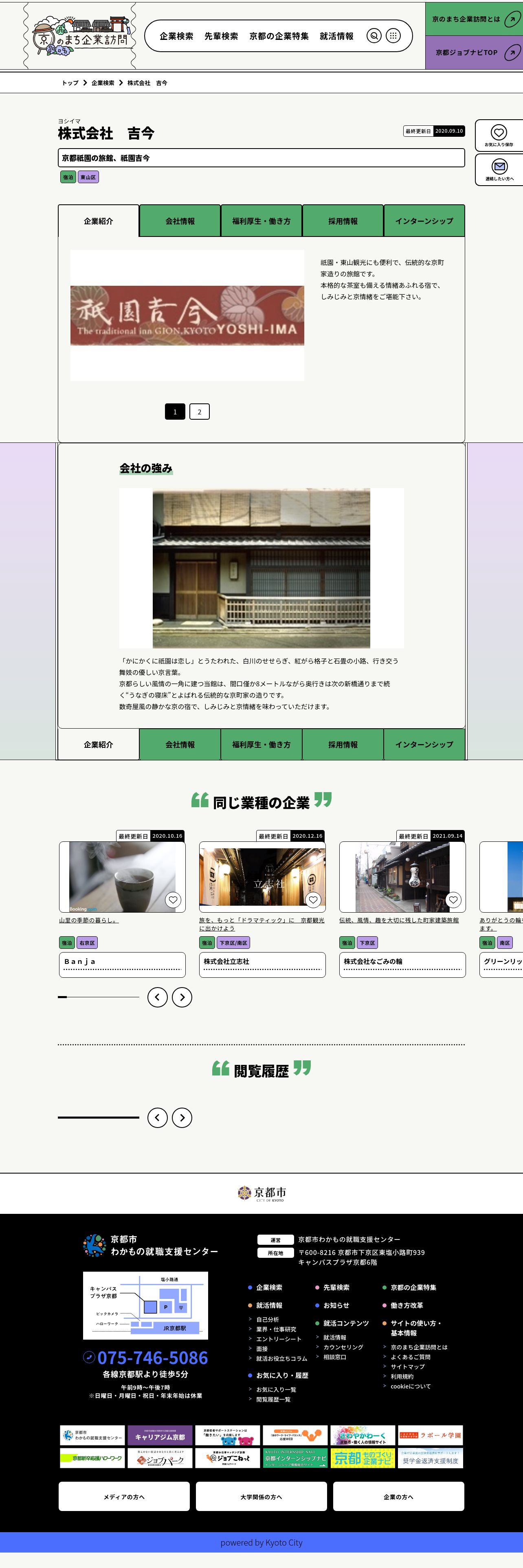Select the lower 企業紹介 tab

(x=99, y=745)
